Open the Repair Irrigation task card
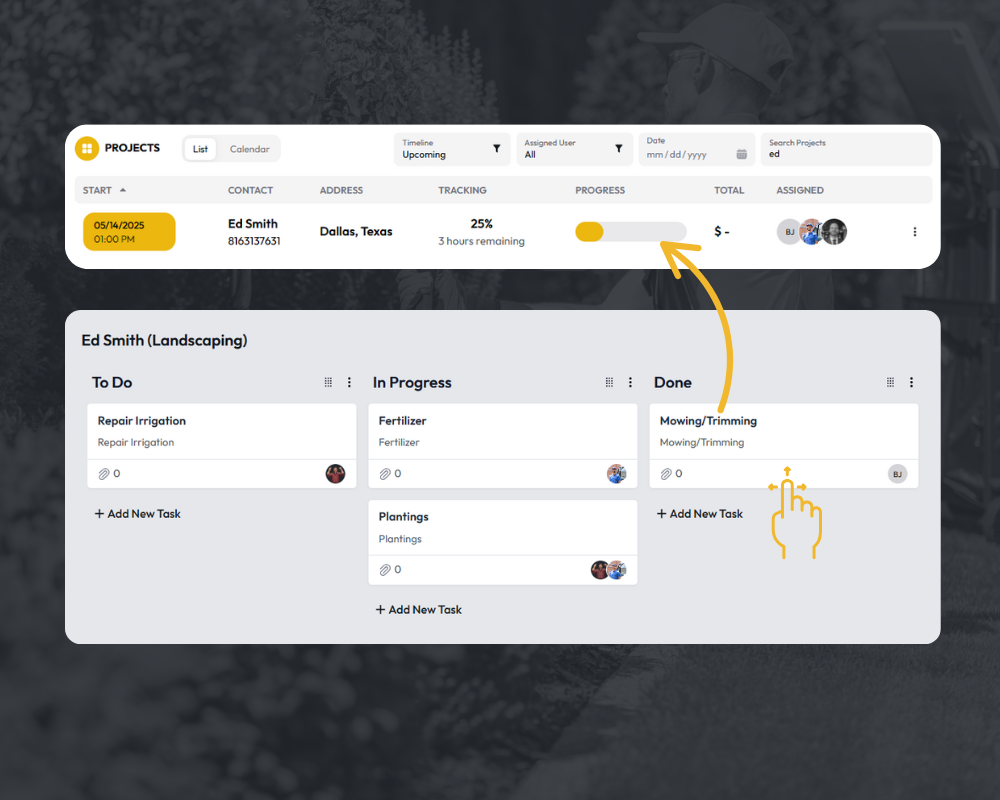This screenshot has width=1000, height=800. pyautogui.click(x=221, y=445)
